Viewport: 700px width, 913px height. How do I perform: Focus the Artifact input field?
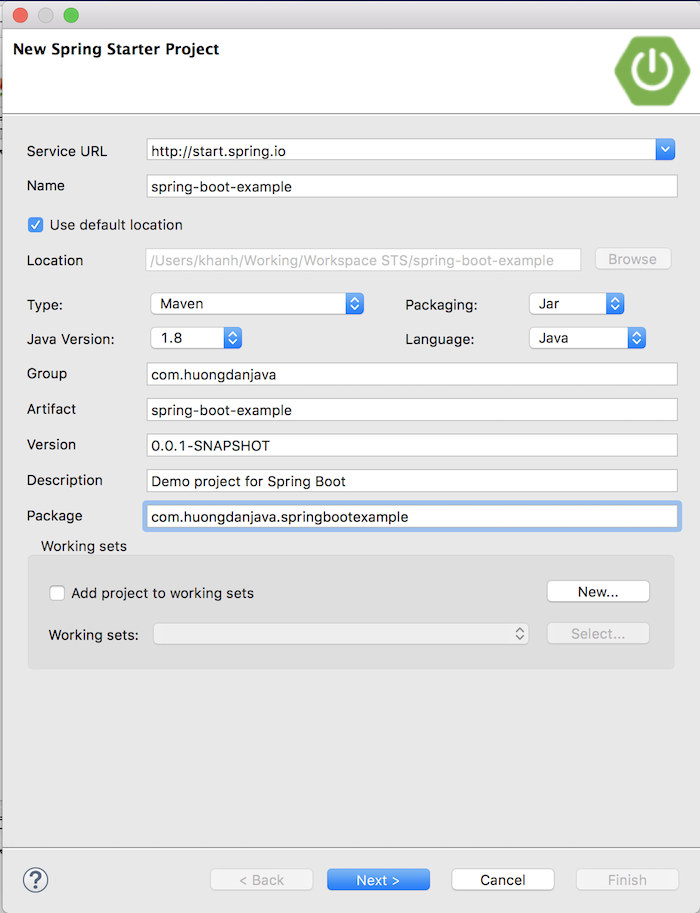(x=412, y=409)
